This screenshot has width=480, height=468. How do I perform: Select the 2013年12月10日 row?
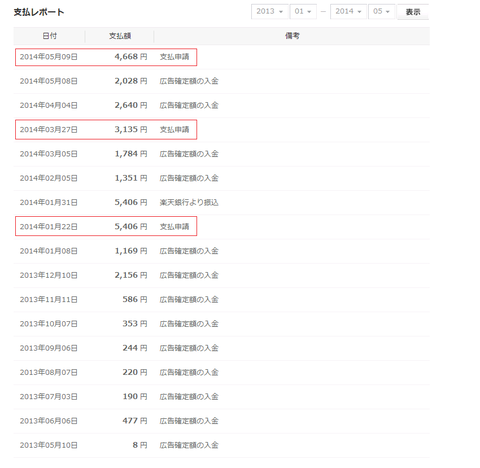coord(222,275)
